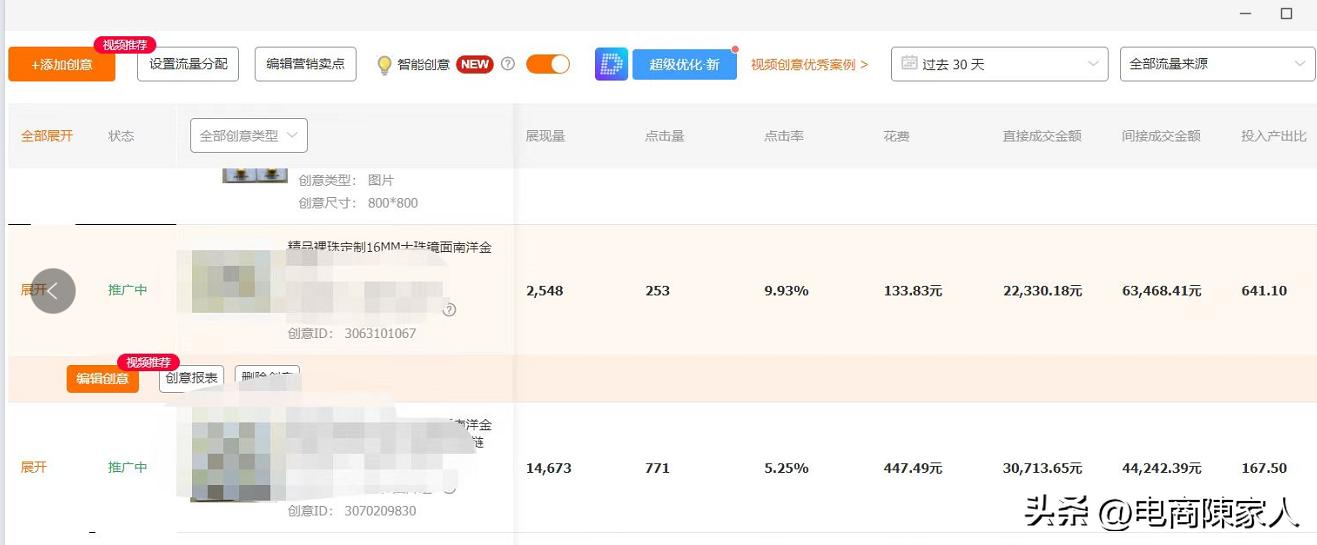Click the 9.93% click rate value
This screenshot has height=545, width=1317.
[x=786, y=291]
